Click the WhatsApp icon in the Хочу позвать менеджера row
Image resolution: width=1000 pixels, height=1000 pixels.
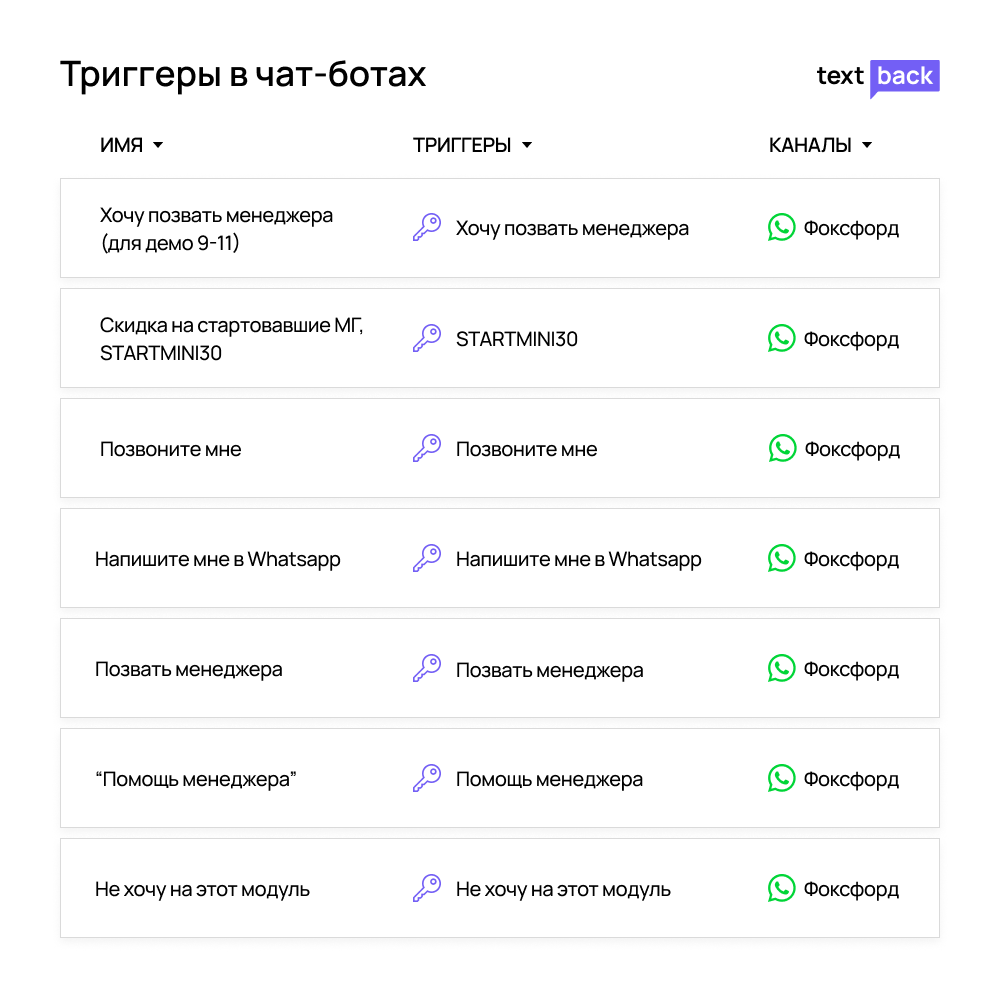781,227
